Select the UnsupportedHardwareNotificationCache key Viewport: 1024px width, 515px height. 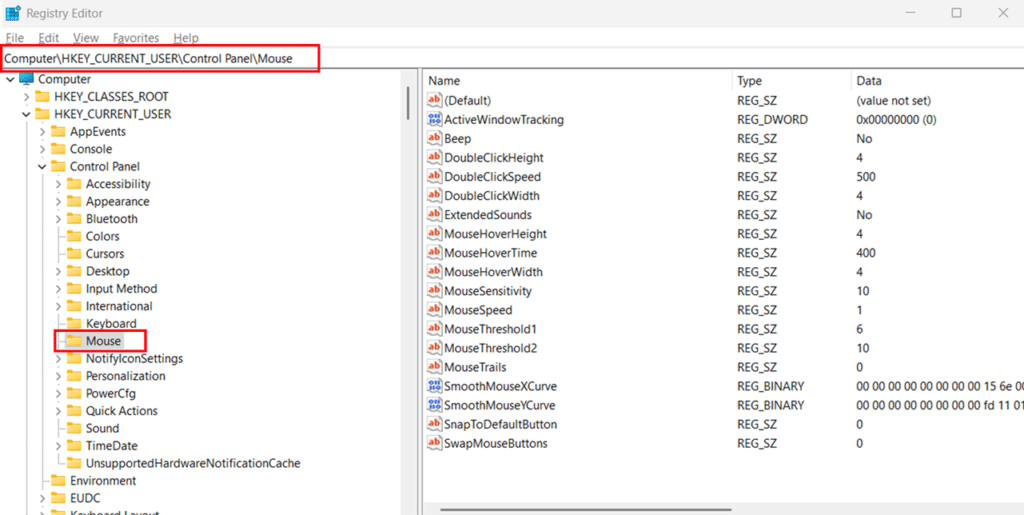[193, 463]
